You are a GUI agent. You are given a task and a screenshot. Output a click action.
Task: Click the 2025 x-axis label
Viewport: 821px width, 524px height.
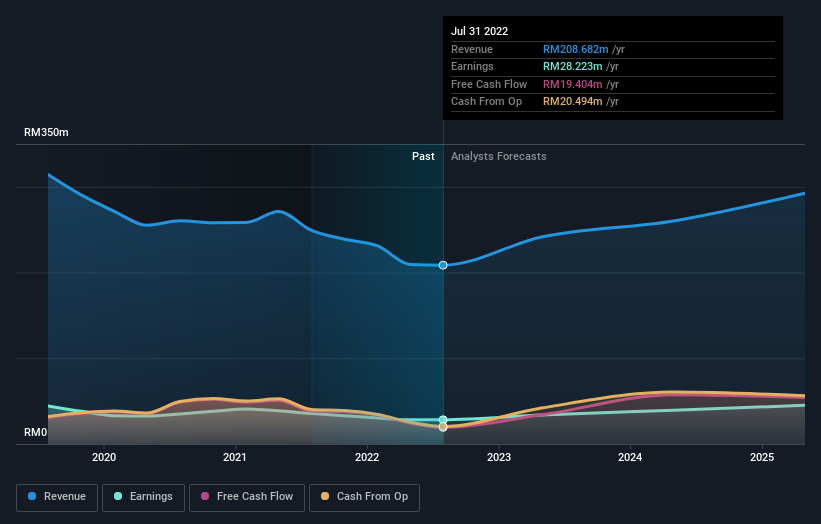pos(762,457)
